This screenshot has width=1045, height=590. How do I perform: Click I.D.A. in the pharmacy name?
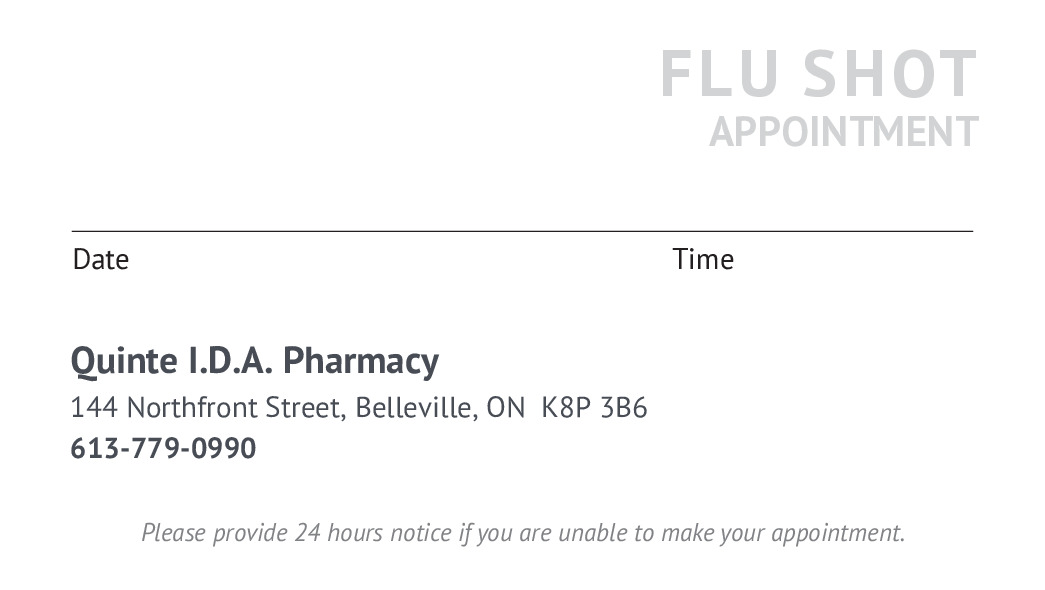[x=230, y=361]
